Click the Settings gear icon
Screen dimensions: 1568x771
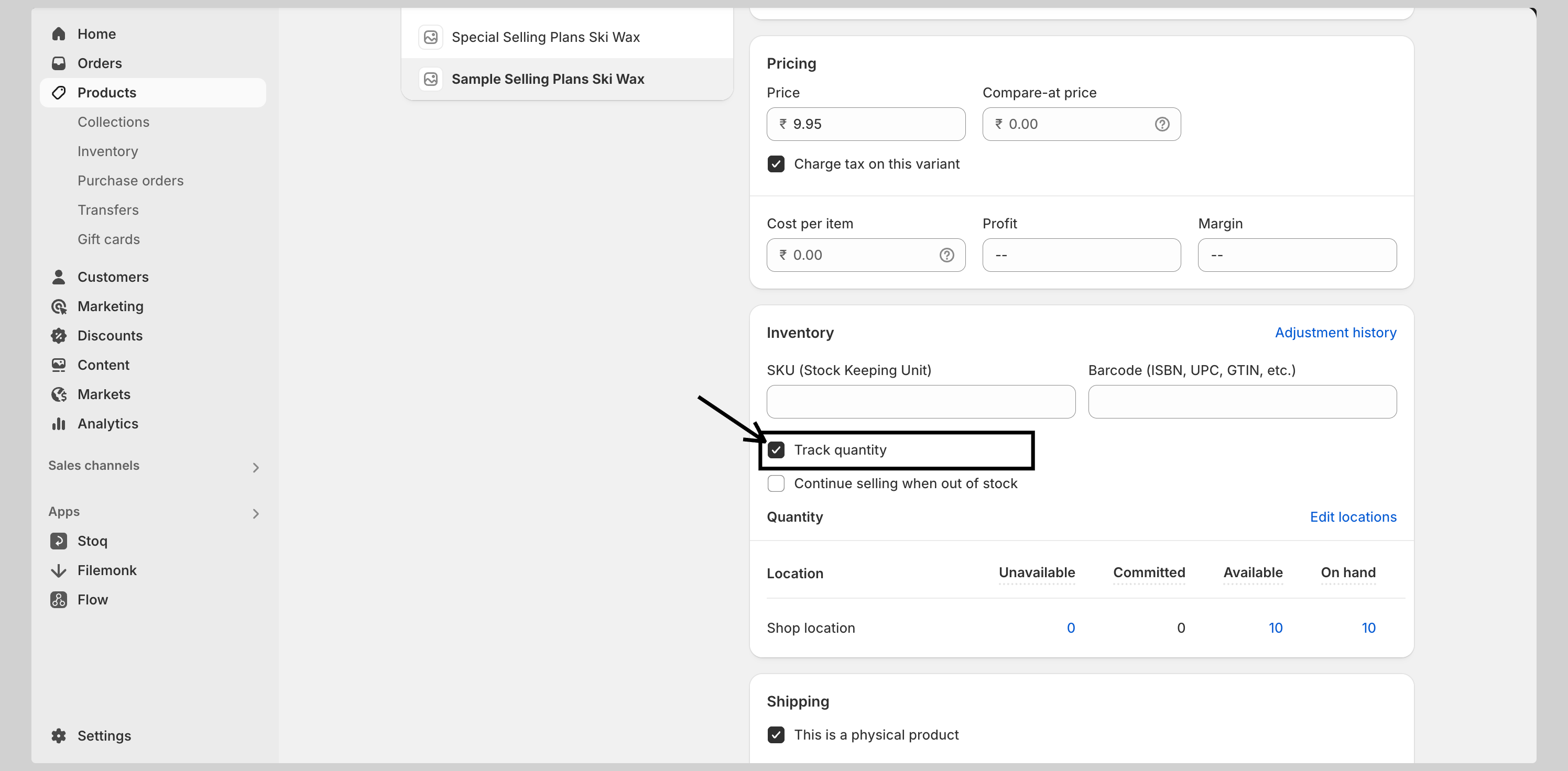point(59,736)
